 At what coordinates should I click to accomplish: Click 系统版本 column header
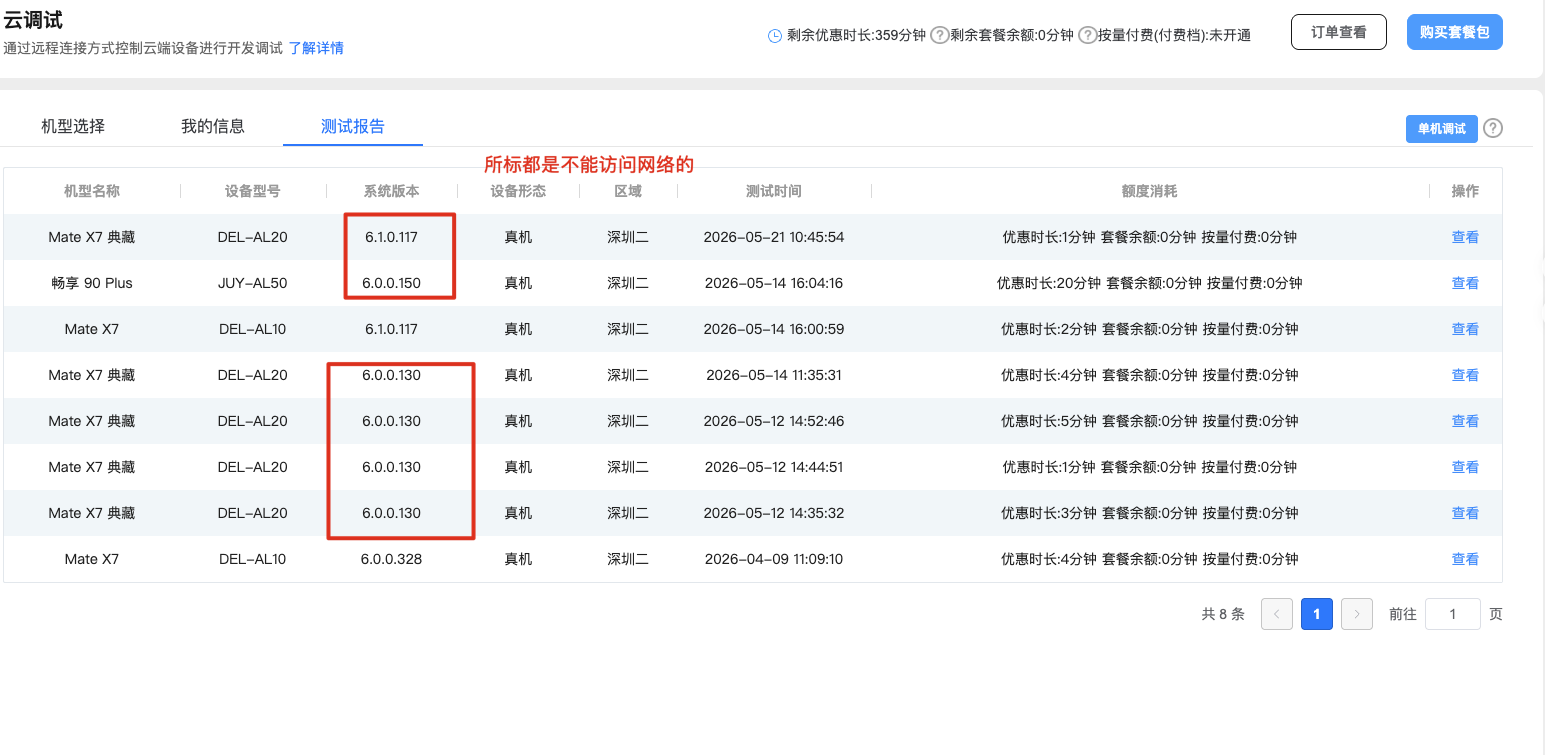click(392, 191)
